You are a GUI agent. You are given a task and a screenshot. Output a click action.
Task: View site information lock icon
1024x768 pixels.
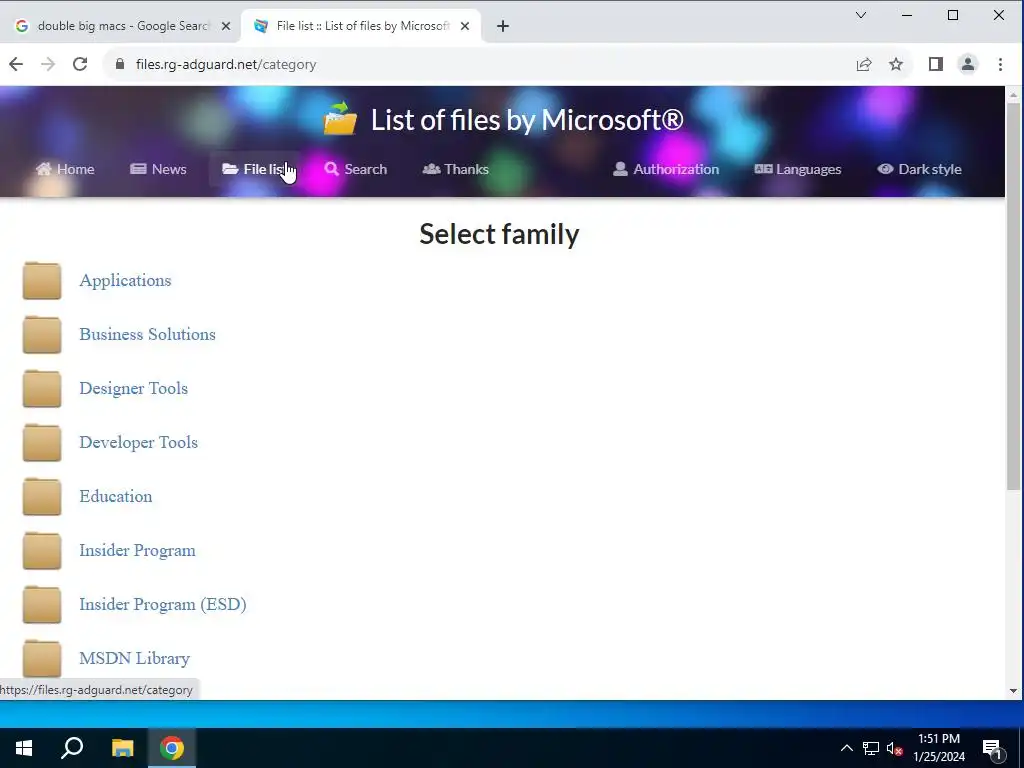(120, 64)
